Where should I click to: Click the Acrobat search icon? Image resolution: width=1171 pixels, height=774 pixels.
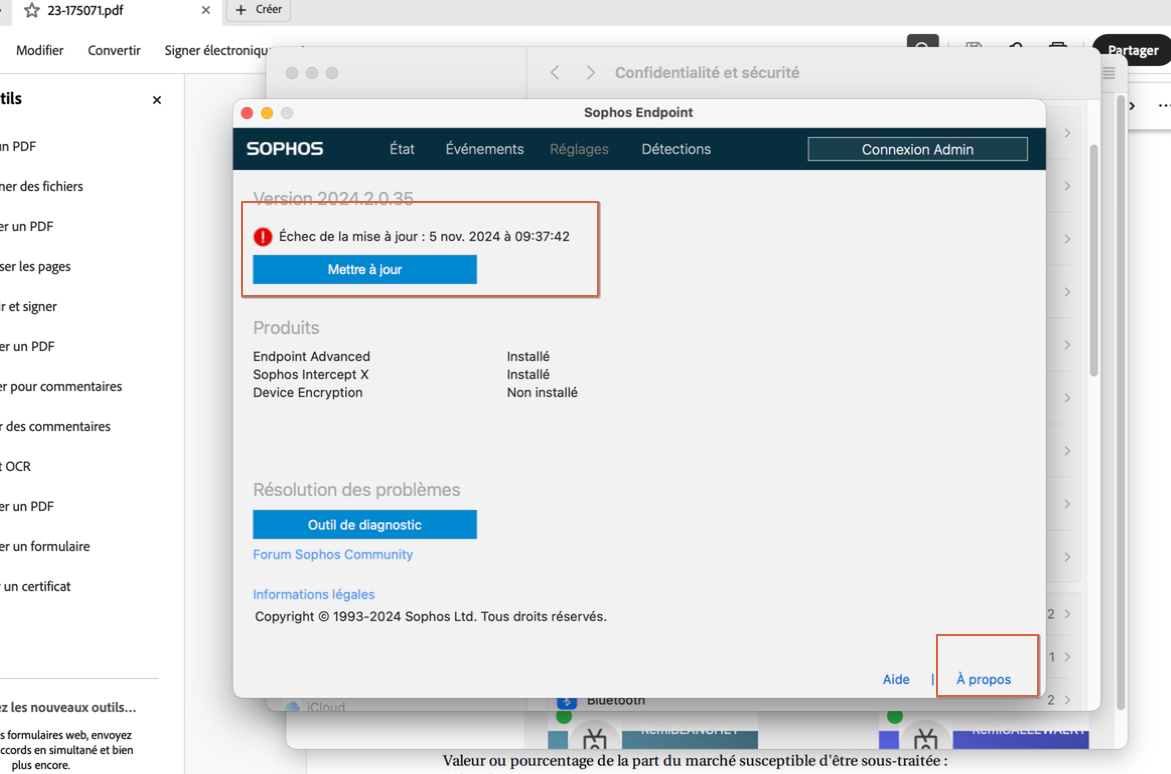coord(922,45)
